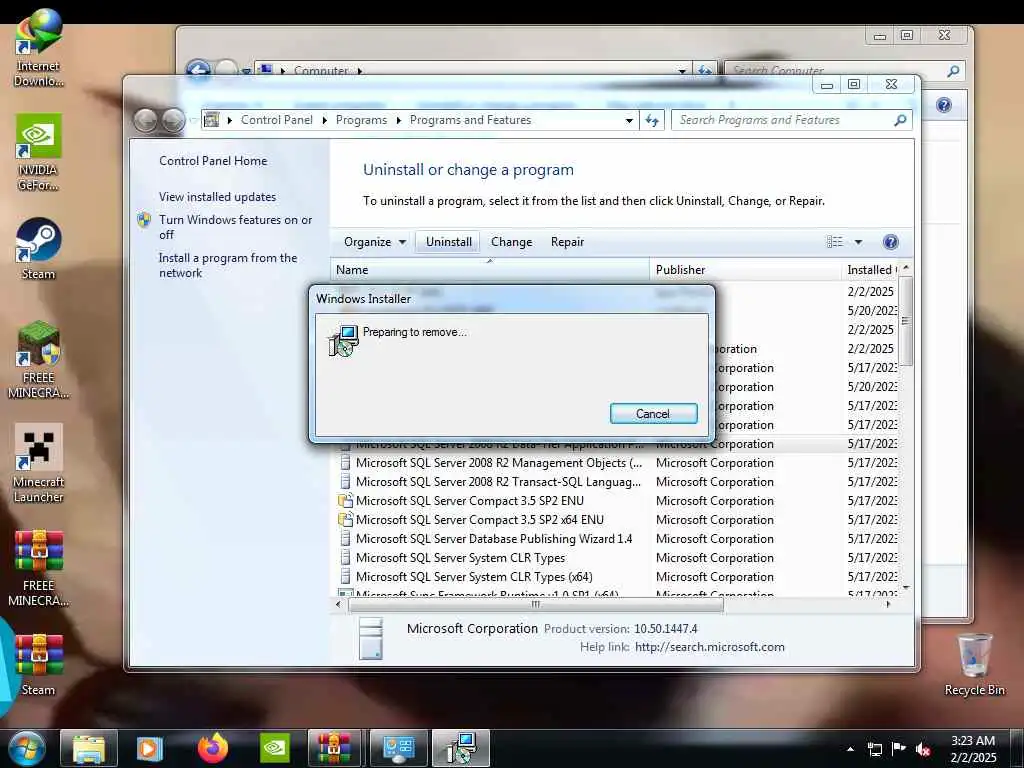Click Repair in the programs toolbar
The width and height of the screenshot is (1024, 768).
pyautogui.click(x=567, y=242)
